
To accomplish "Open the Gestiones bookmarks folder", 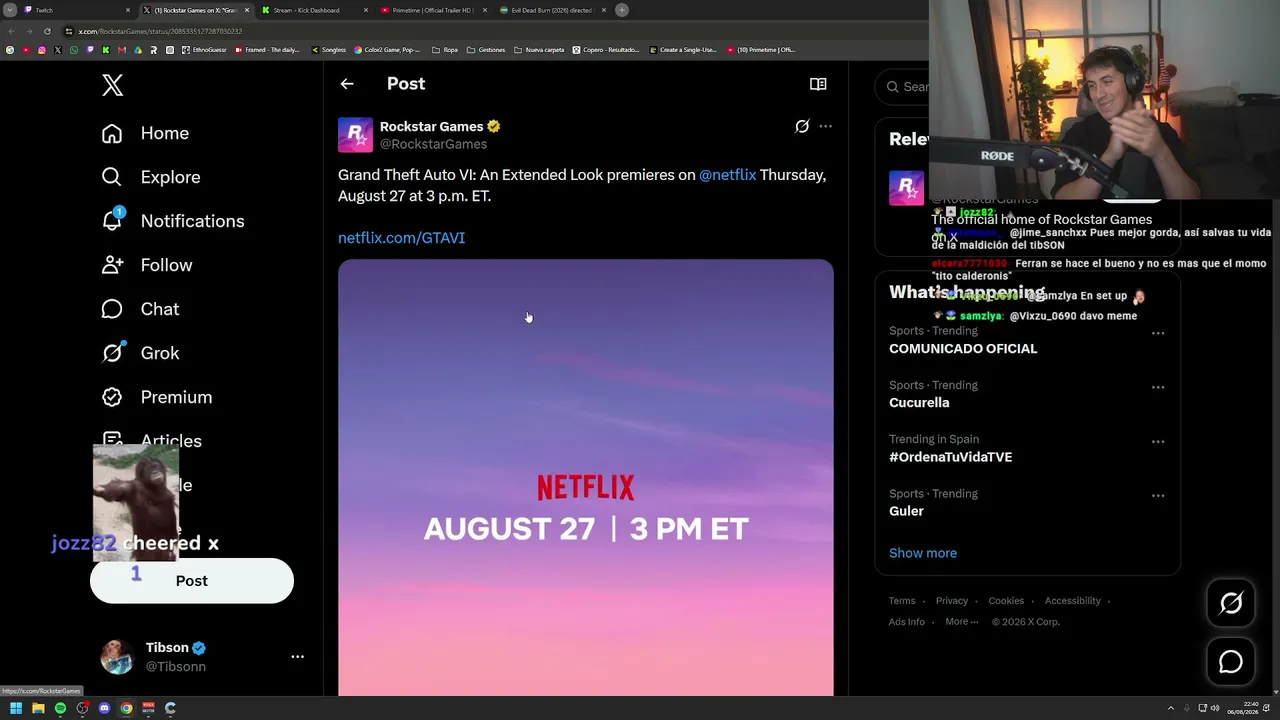I will [486, 50].
